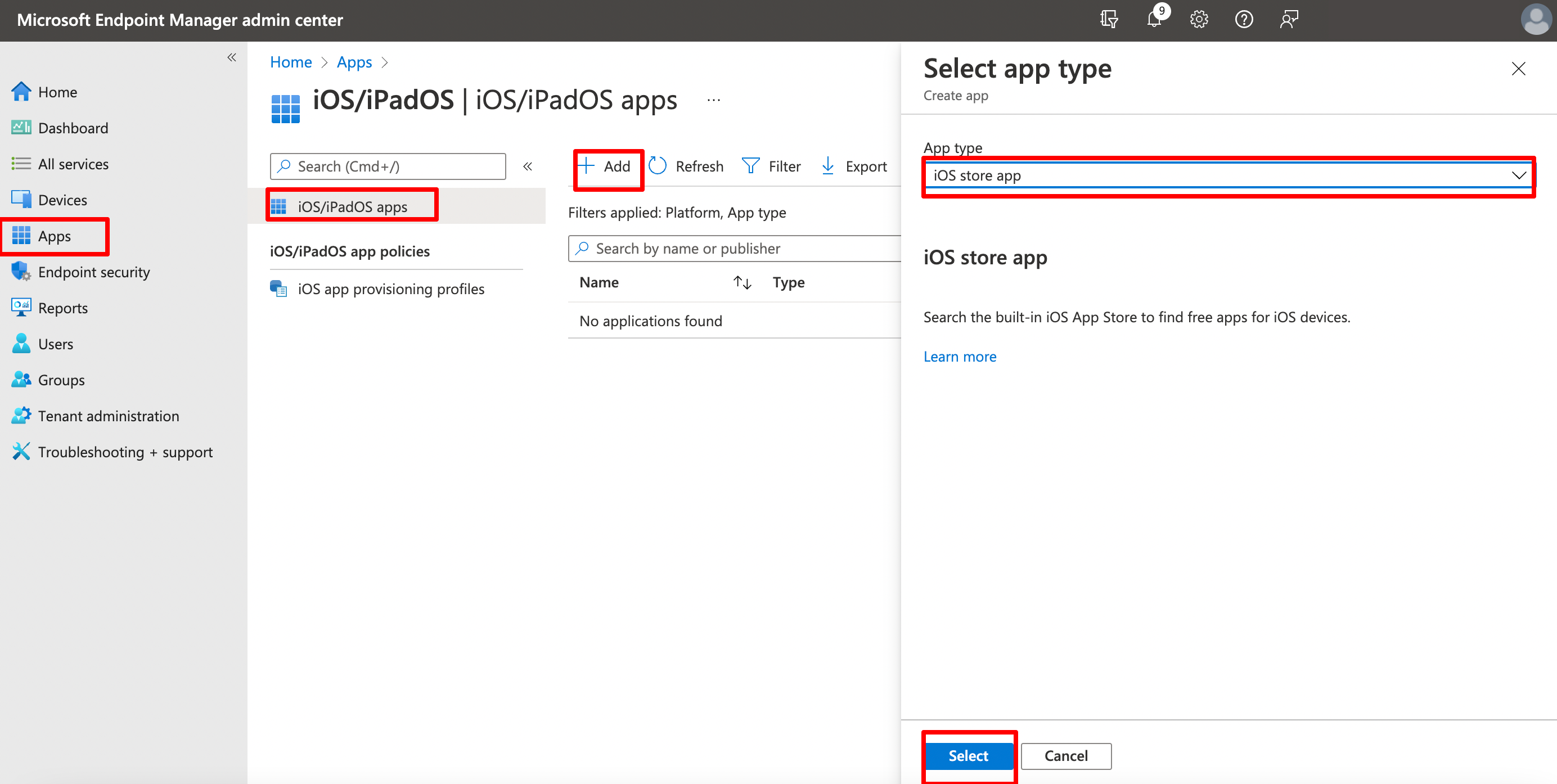Open the Reports section
Image resolution: width=1557 pixels, height=784 pixels.
point(62,308)
